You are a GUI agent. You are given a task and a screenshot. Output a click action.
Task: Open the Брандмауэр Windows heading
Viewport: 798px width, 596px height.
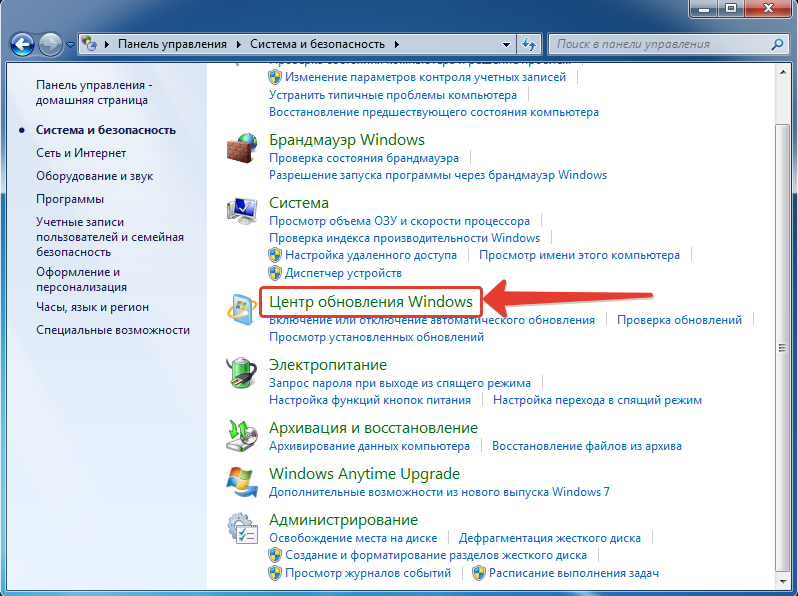coord(347,139)
